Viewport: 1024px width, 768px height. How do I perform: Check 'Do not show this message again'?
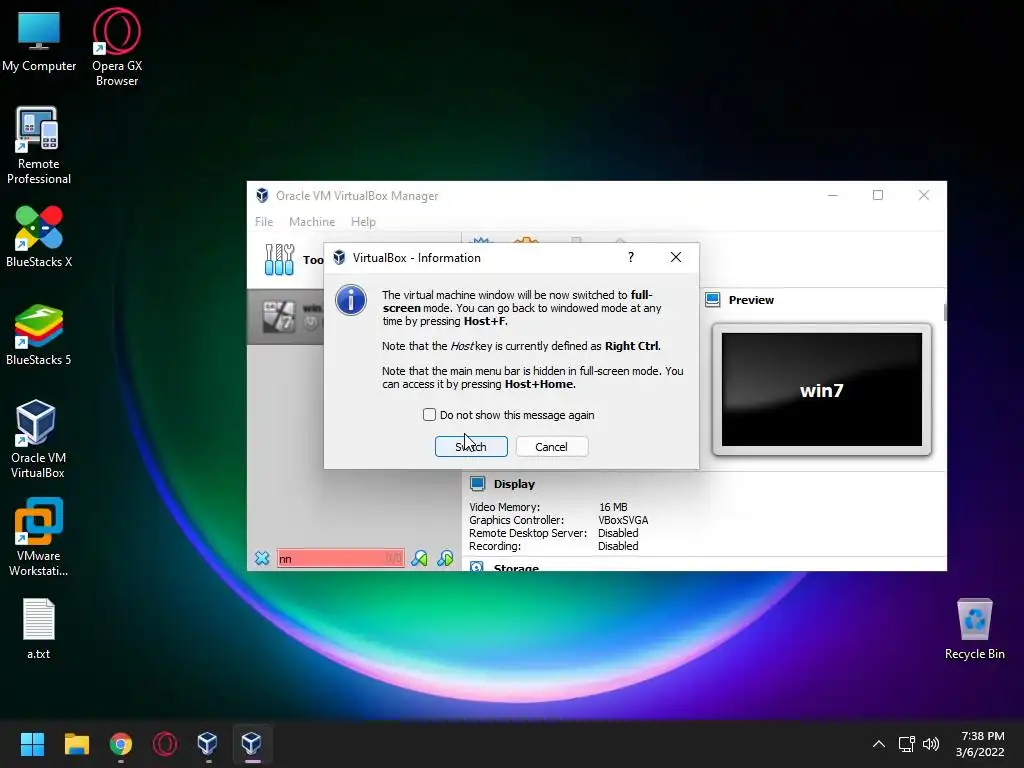tap(429, 415)
